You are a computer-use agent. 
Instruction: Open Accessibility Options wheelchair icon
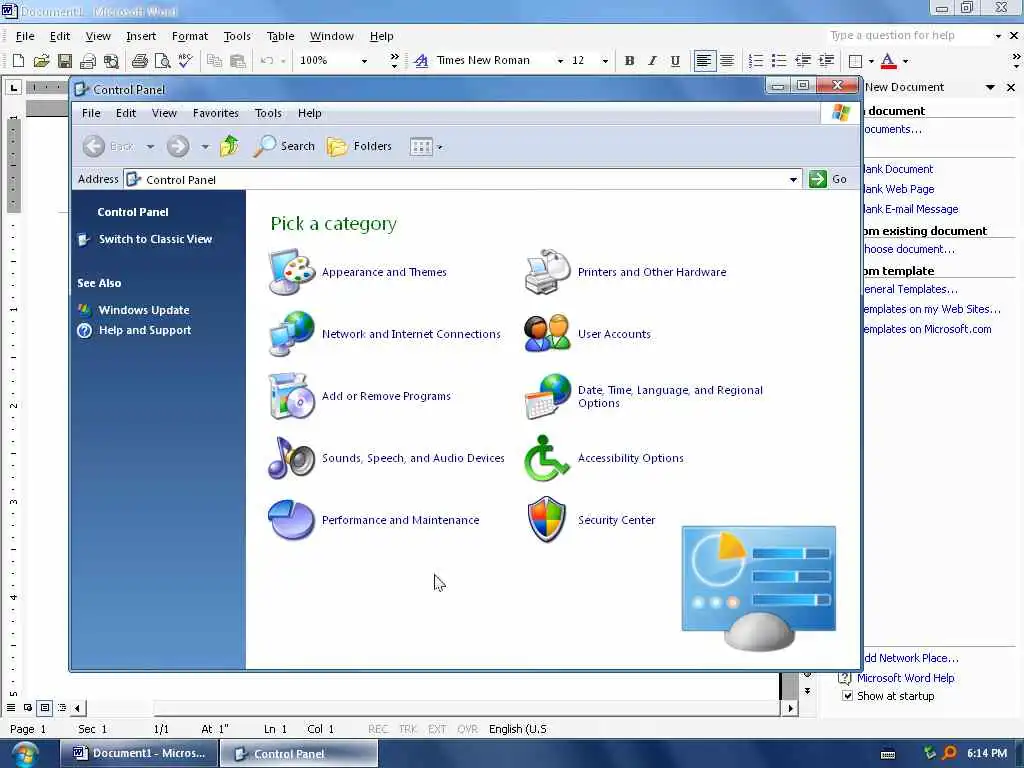click(x=546, y=458)
